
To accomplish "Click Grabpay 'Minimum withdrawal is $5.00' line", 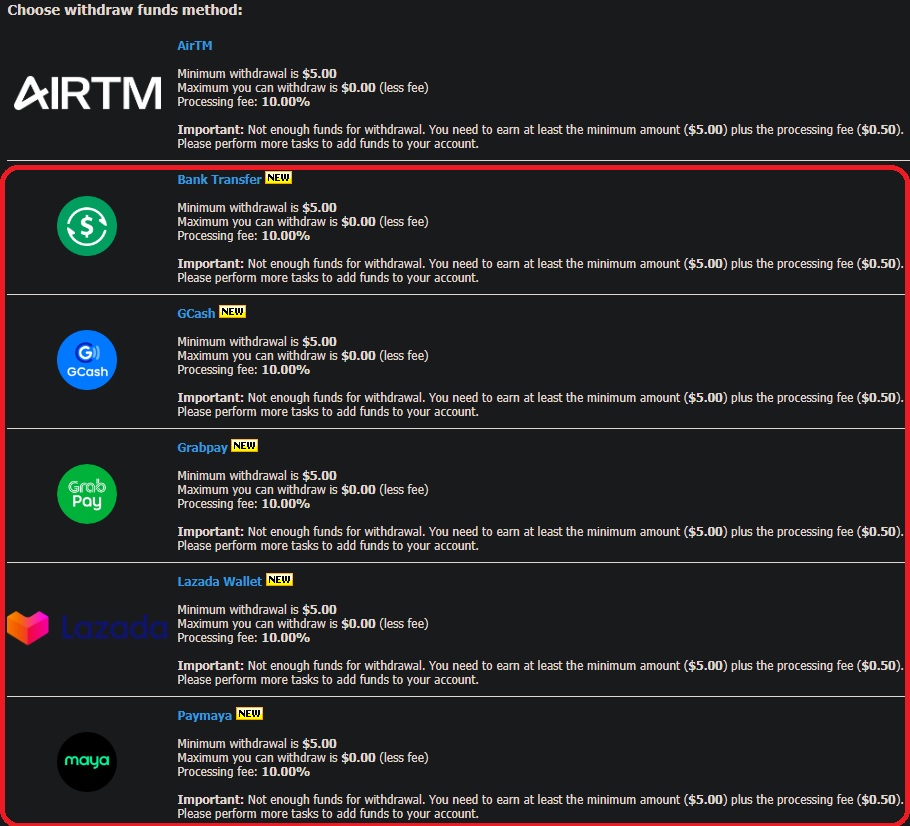I will (257, 476).
